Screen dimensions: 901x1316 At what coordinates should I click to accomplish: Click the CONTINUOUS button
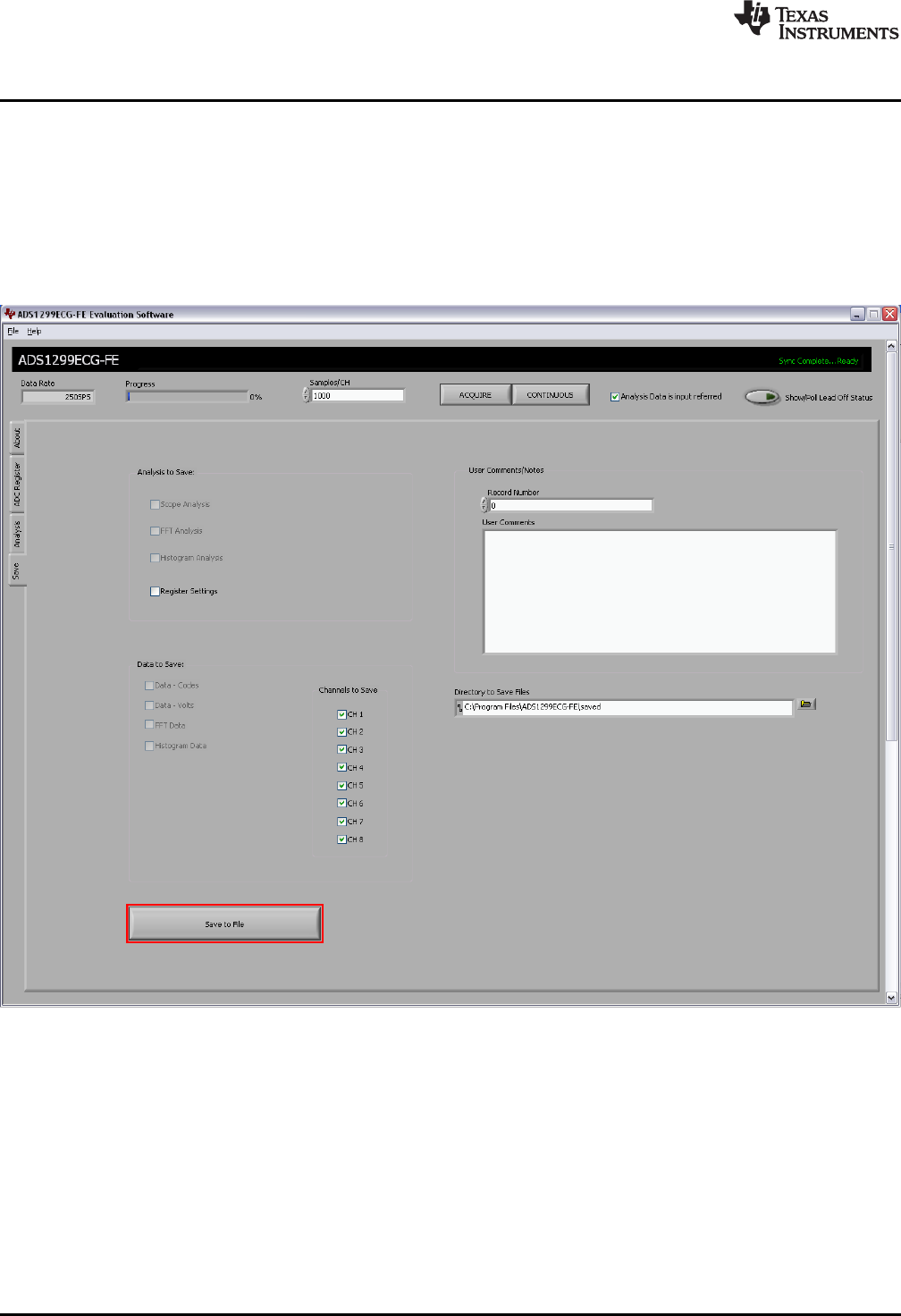coord(551,395)
